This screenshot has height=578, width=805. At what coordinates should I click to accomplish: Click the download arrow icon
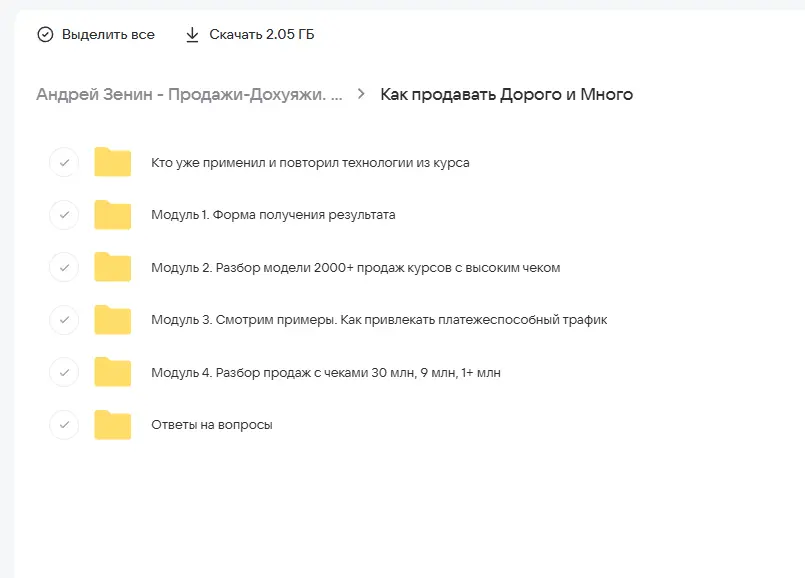pyautogui.click(x=193, y=35)
